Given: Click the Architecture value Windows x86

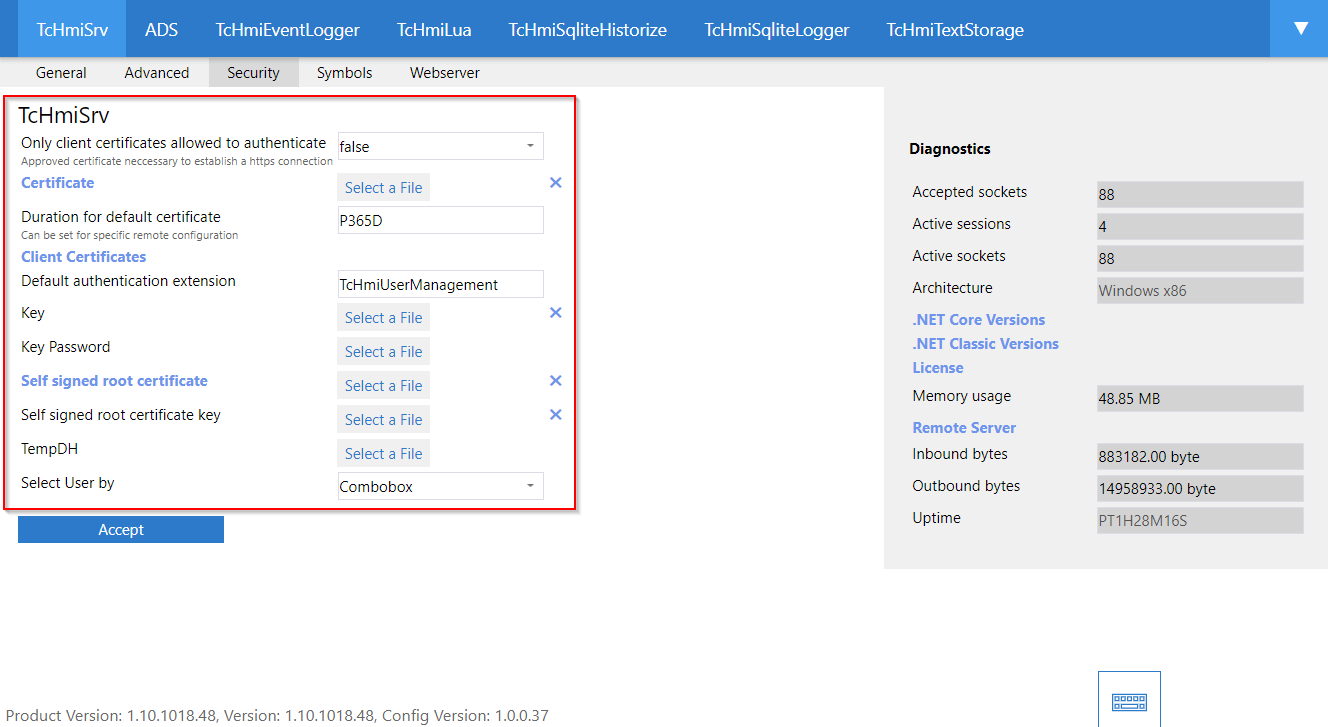Looking at the screenshot, I should (1200, 290).
